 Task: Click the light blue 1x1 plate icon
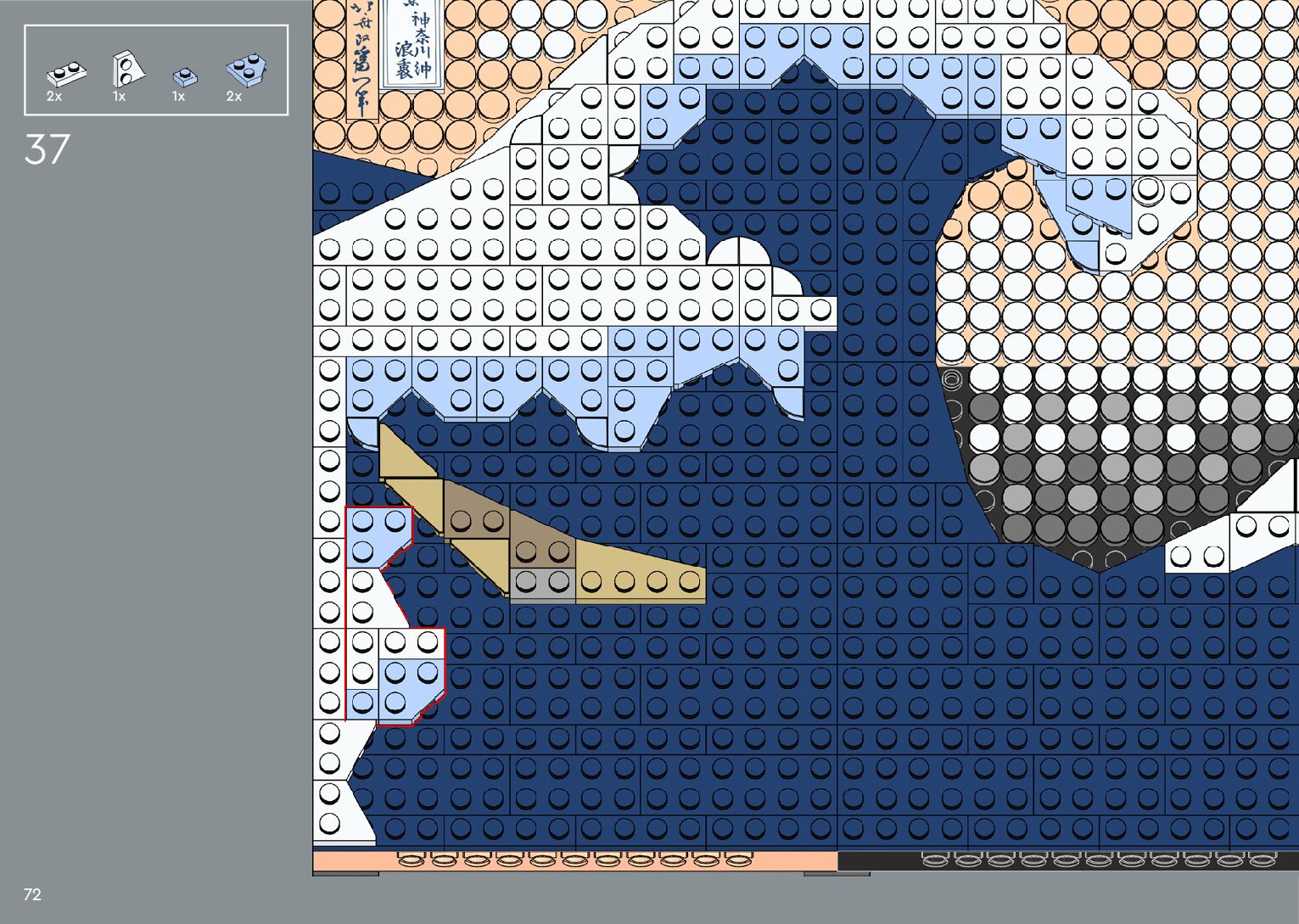(x=185, y=77)
